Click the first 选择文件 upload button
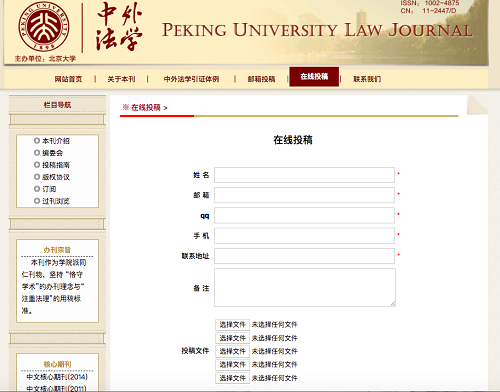The image size is (500, 392). coord(232,325)
